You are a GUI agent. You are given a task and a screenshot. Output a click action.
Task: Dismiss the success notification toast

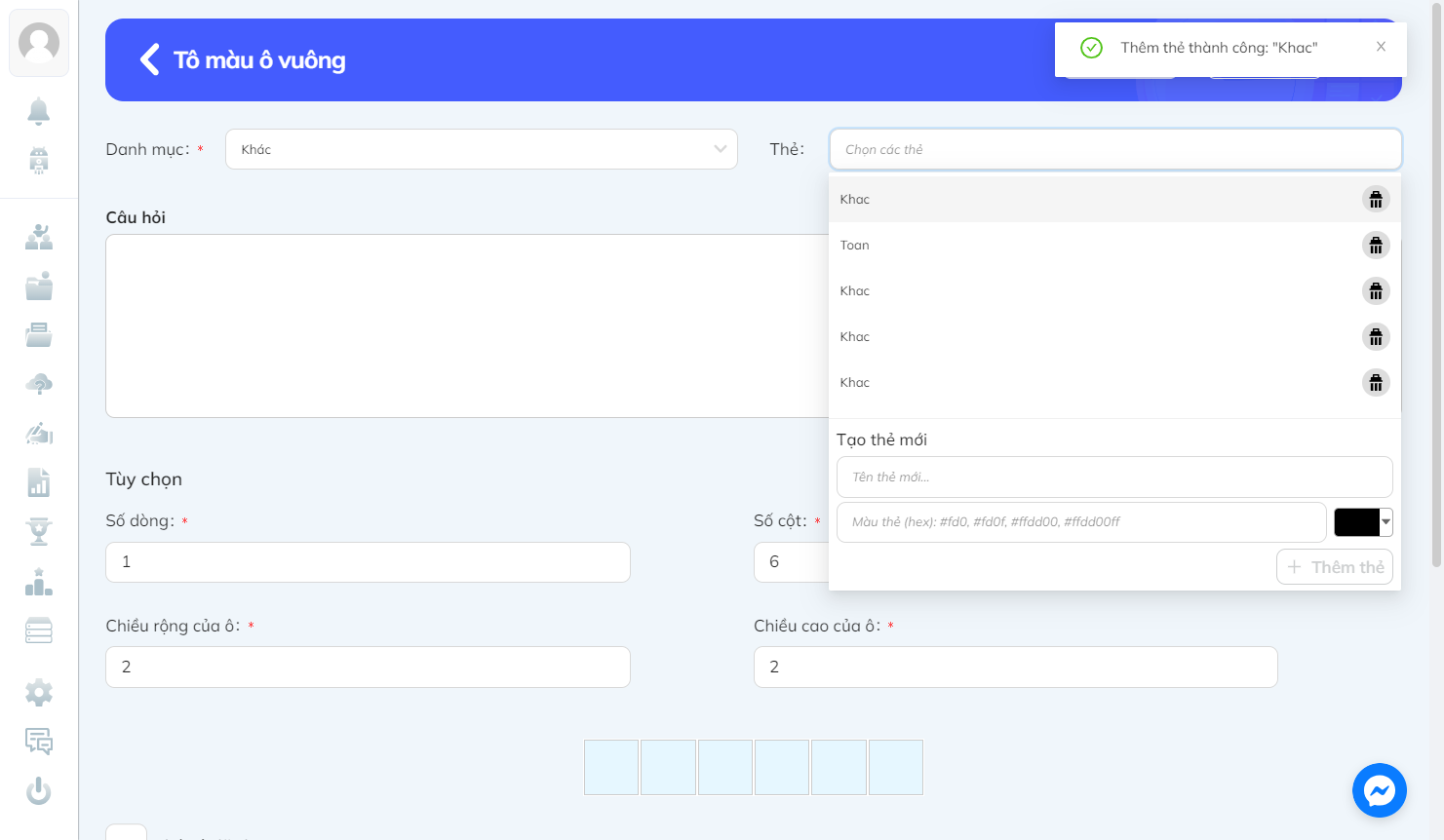[x=1381, y=47]
